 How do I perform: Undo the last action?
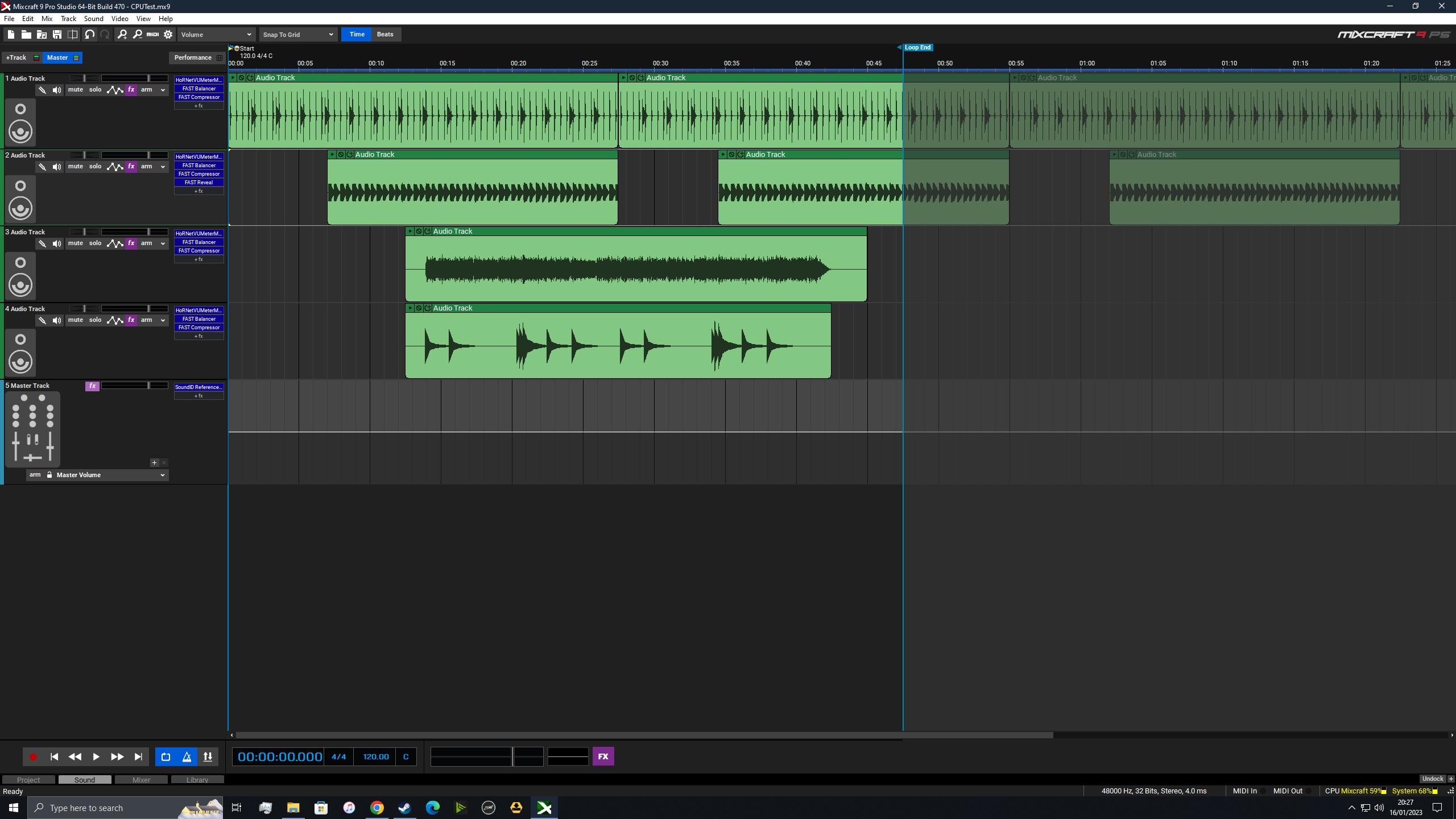point(89,35)
